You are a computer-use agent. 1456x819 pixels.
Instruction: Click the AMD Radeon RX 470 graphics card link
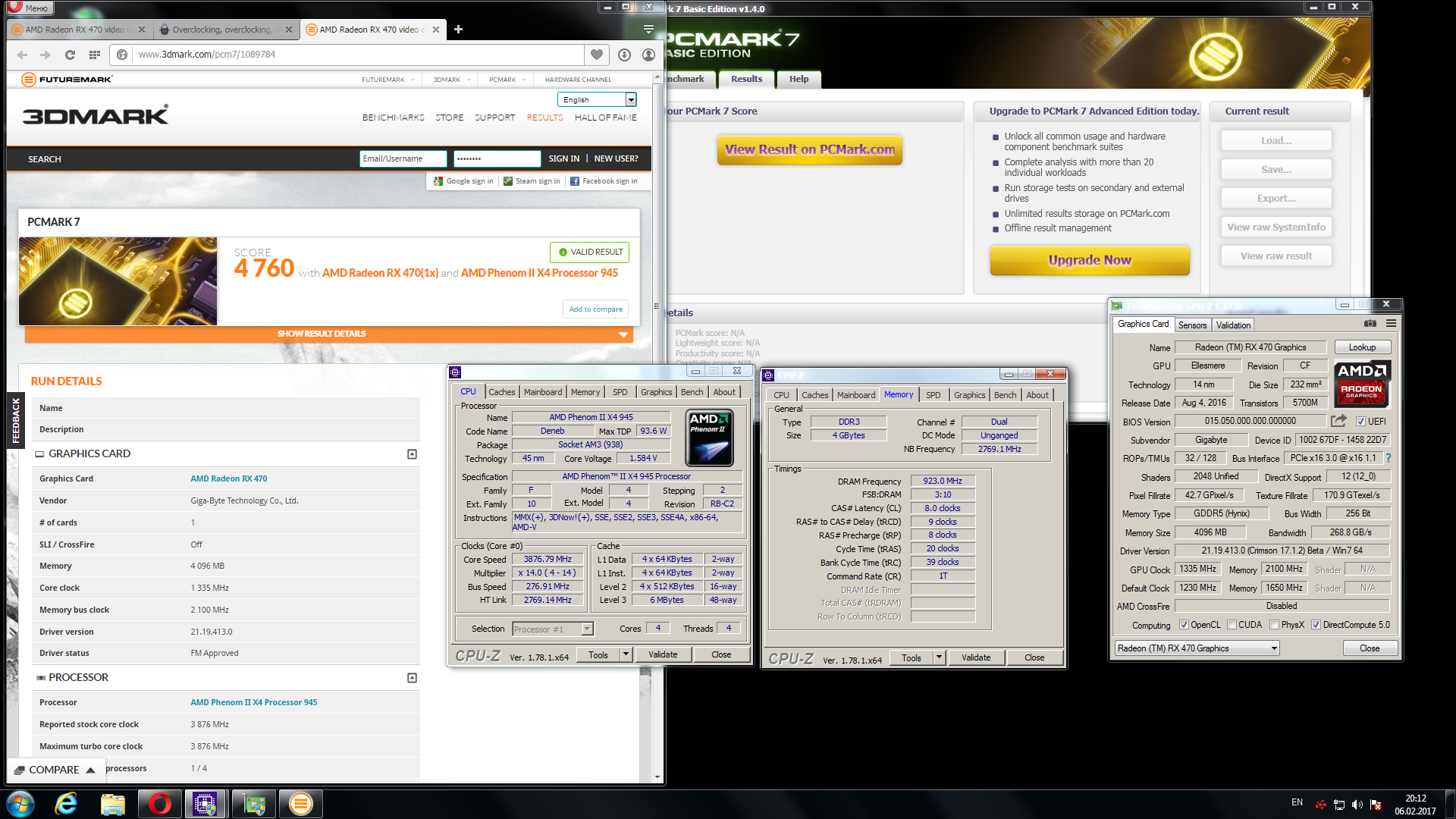pos(228,479)
